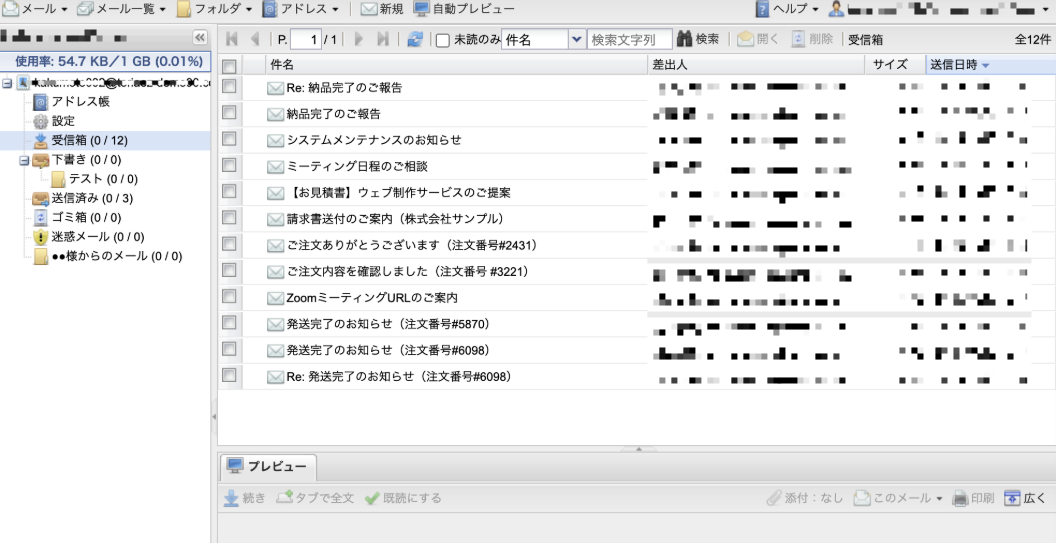Check the select-all checkbox in header
The width and height of the screenshot is (1056, 543).
pyautogui.click(x=229, y=65)
